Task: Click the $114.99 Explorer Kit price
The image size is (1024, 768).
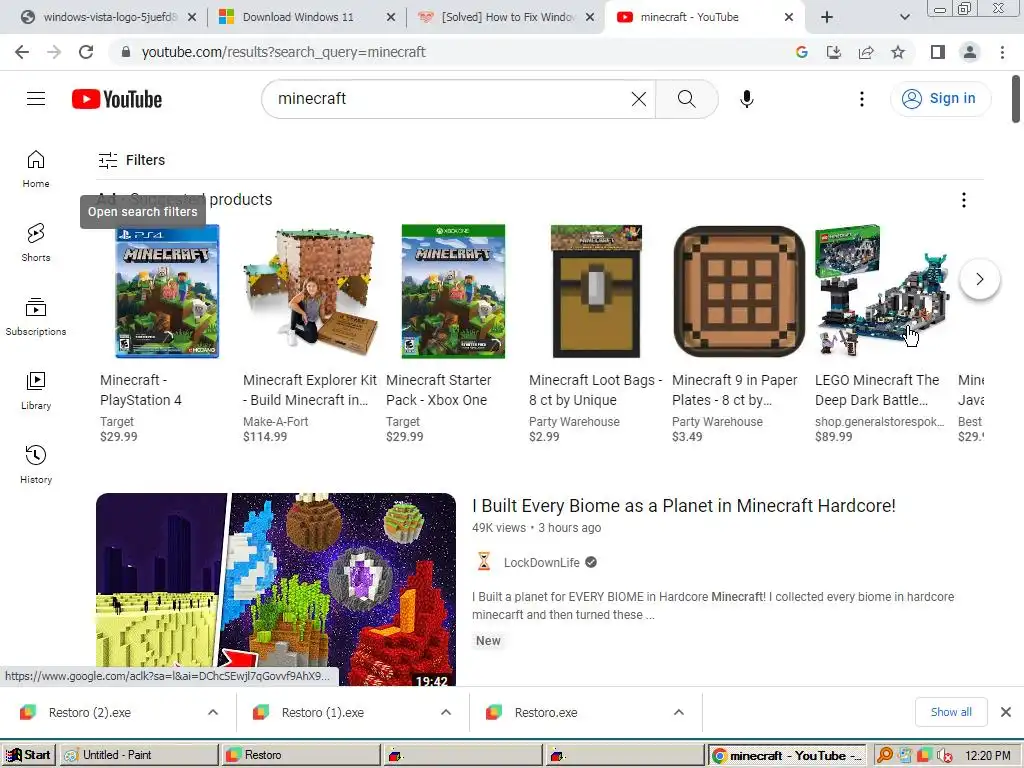Action: pyautogui.click(x=265, y=437)
